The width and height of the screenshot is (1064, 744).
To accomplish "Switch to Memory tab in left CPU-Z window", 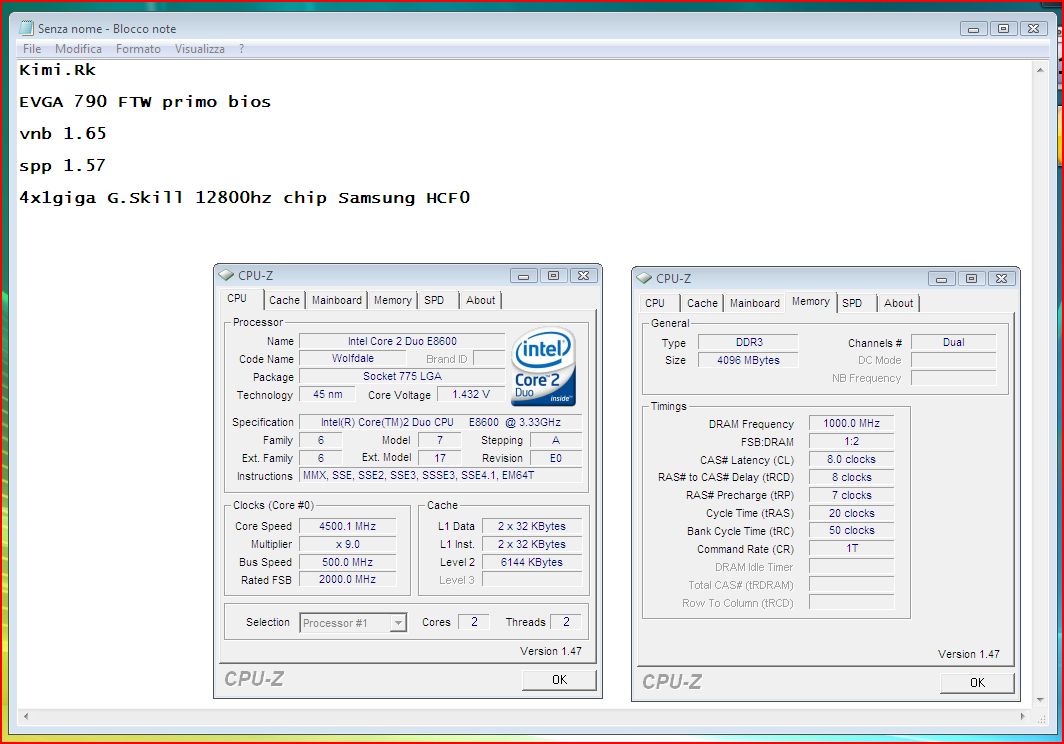I will tap(392, 300).
